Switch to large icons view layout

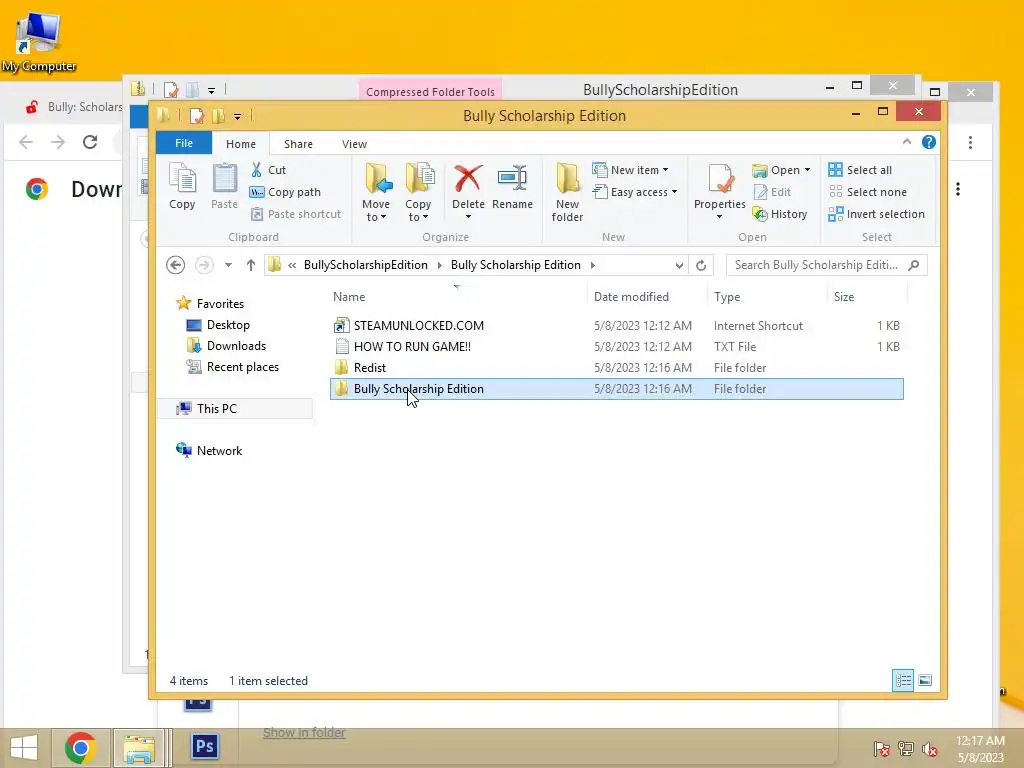click(x=925, y=680)
